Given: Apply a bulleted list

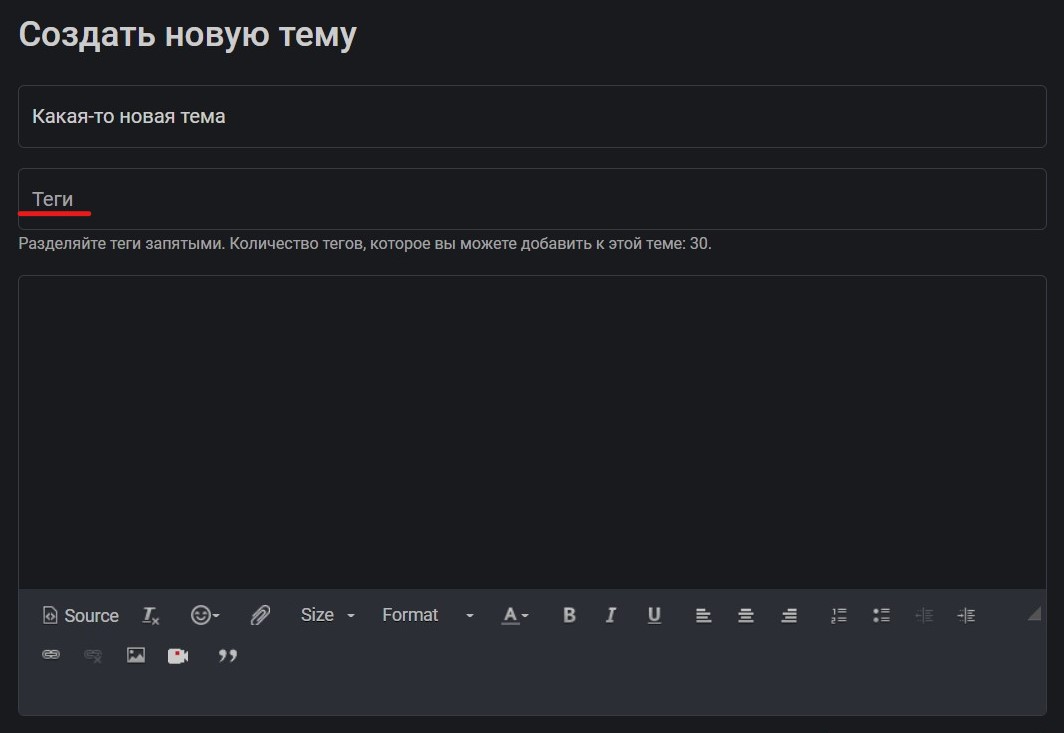Looking at the screenshot, I should click(881, 615).
